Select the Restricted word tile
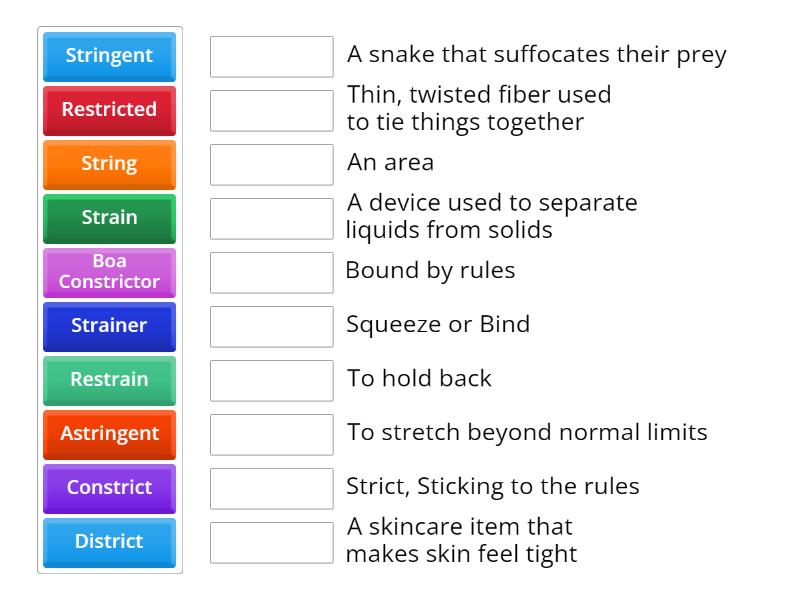This screenshot has width=800, height=600. [109, 111]
